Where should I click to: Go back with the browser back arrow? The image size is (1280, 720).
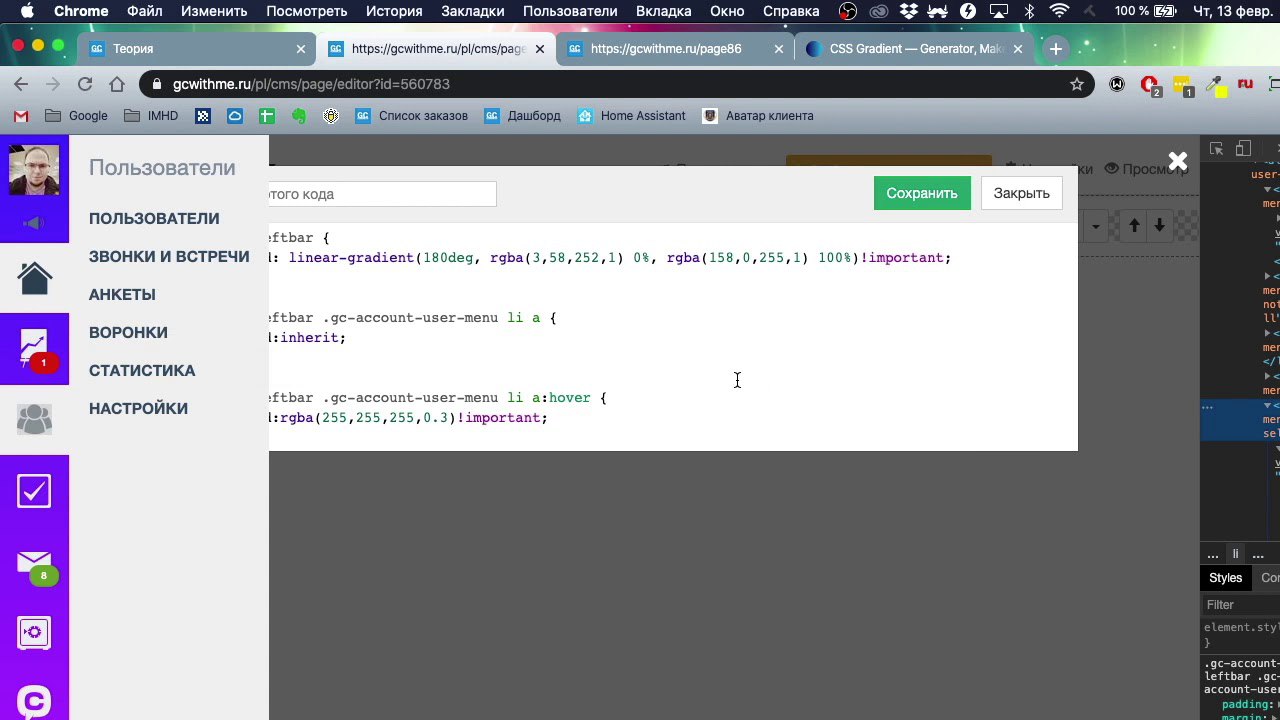21,85
